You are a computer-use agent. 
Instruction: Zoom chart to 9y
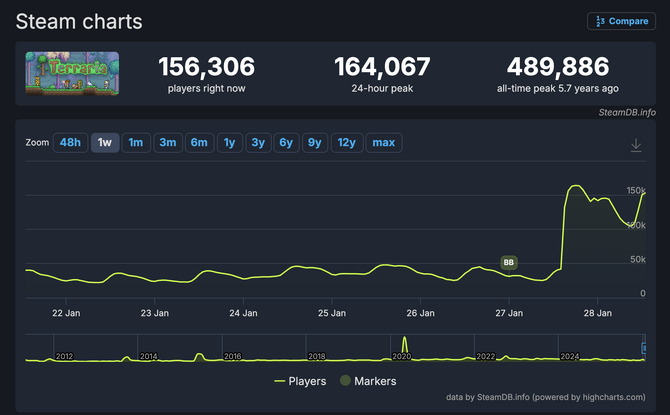click(x=314, y=143)
